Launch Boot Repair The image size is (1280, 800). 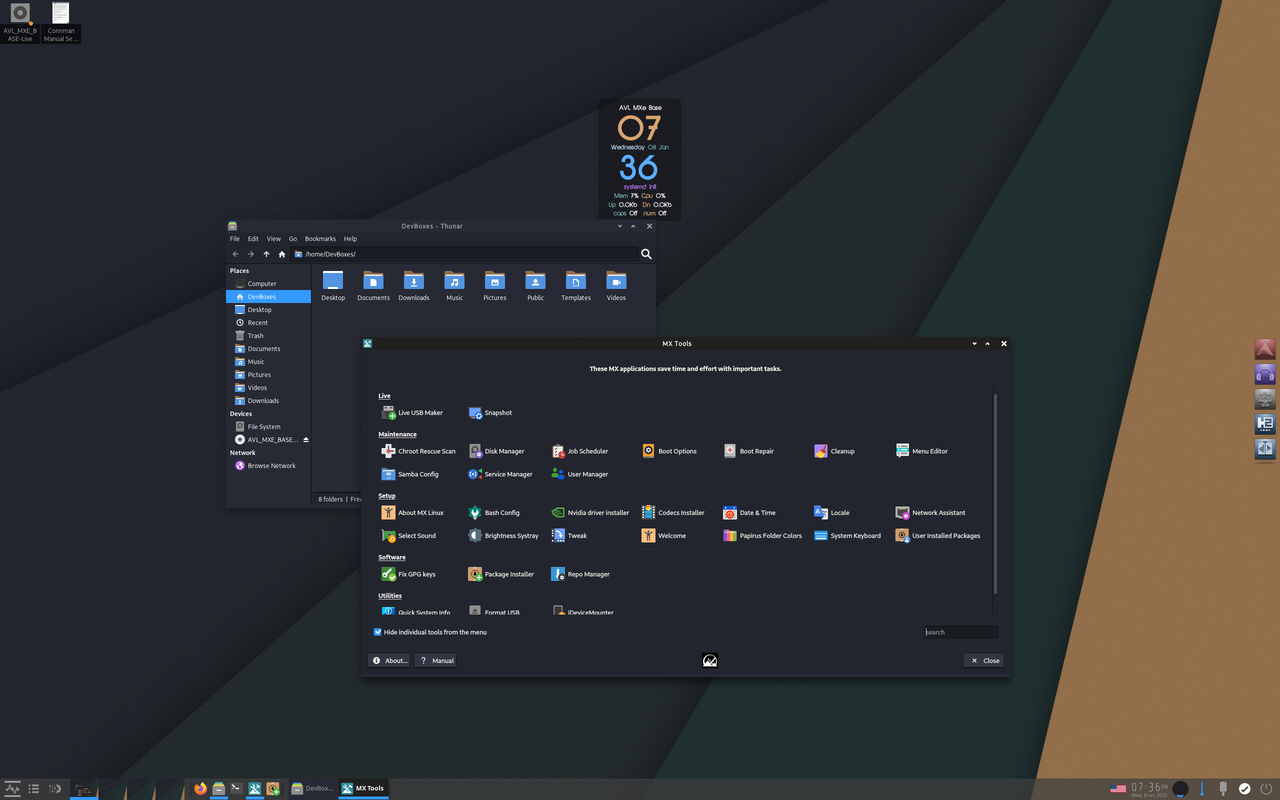point(748,451)
